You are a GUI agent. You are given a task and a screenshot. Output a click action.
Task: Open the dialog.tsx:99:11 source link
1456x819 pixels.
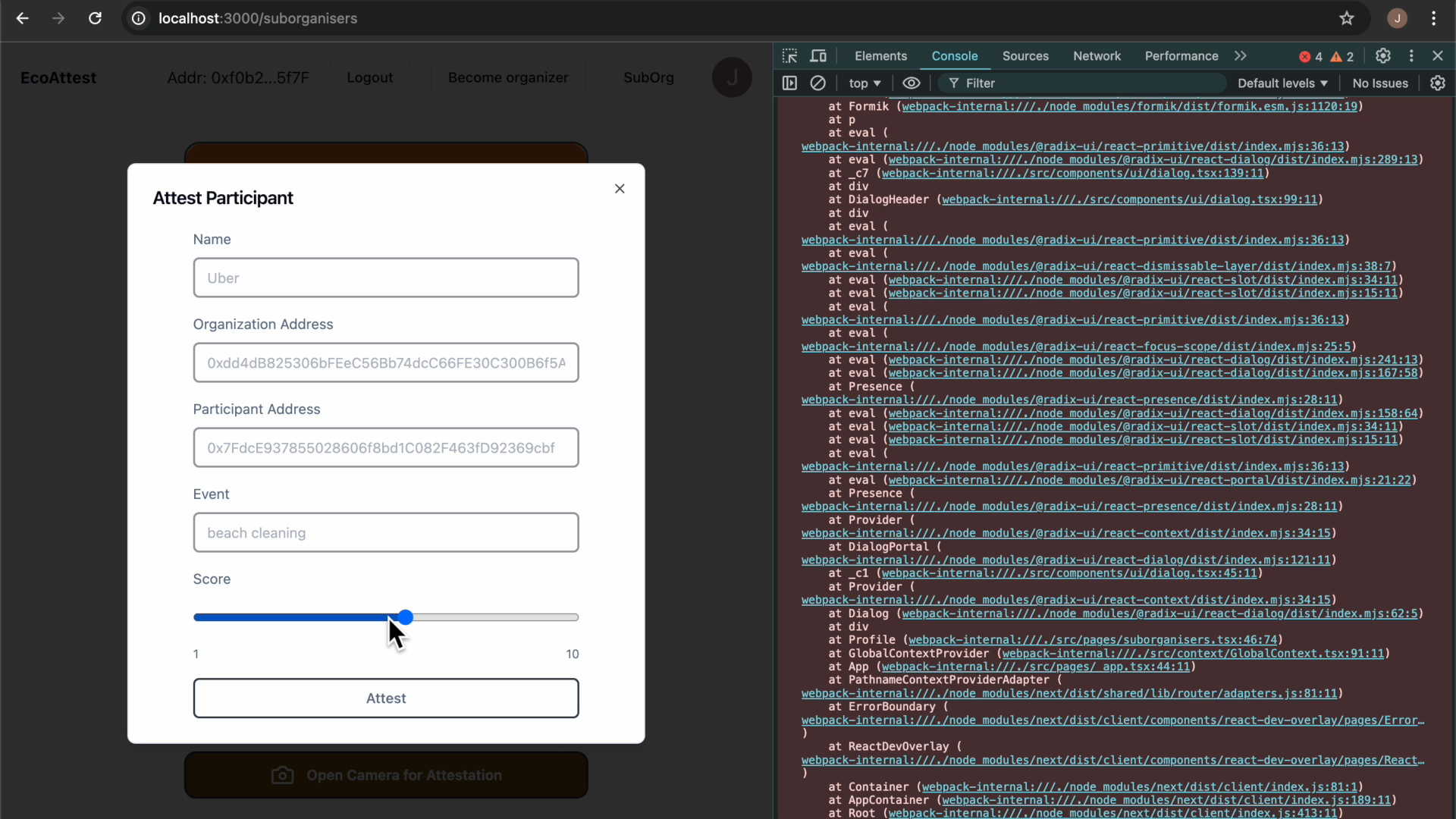point(1129,199)
